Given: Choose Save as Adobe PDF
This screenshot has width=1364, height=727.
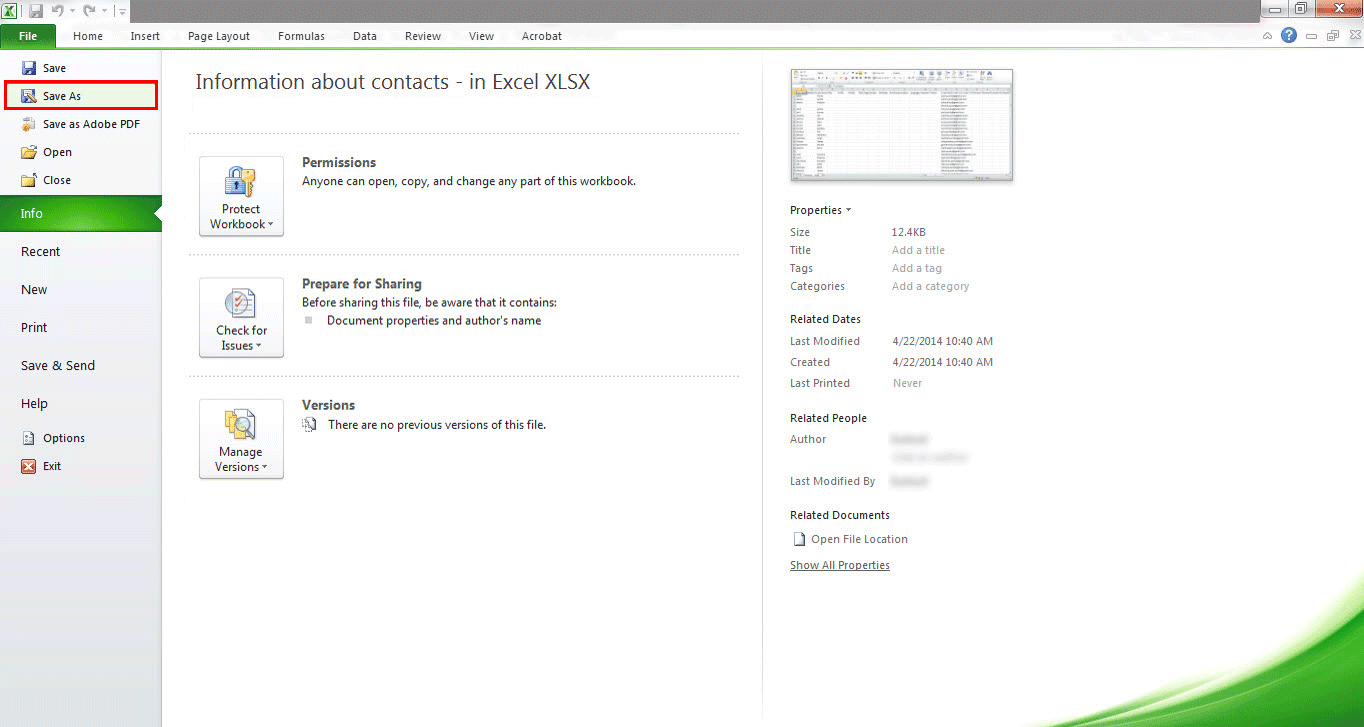Looking at the screenshot, I should coord(81,124).
